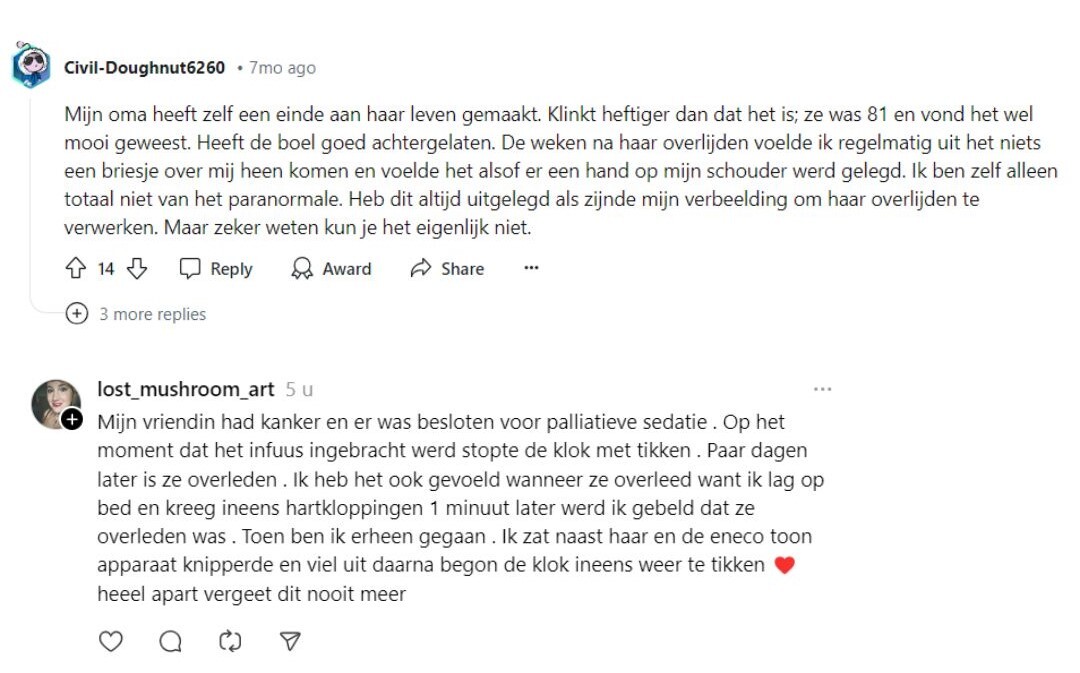The image size is (1080, 673).
Task: Open lost_mushroom_art profile link
Action: coord(185,389)
